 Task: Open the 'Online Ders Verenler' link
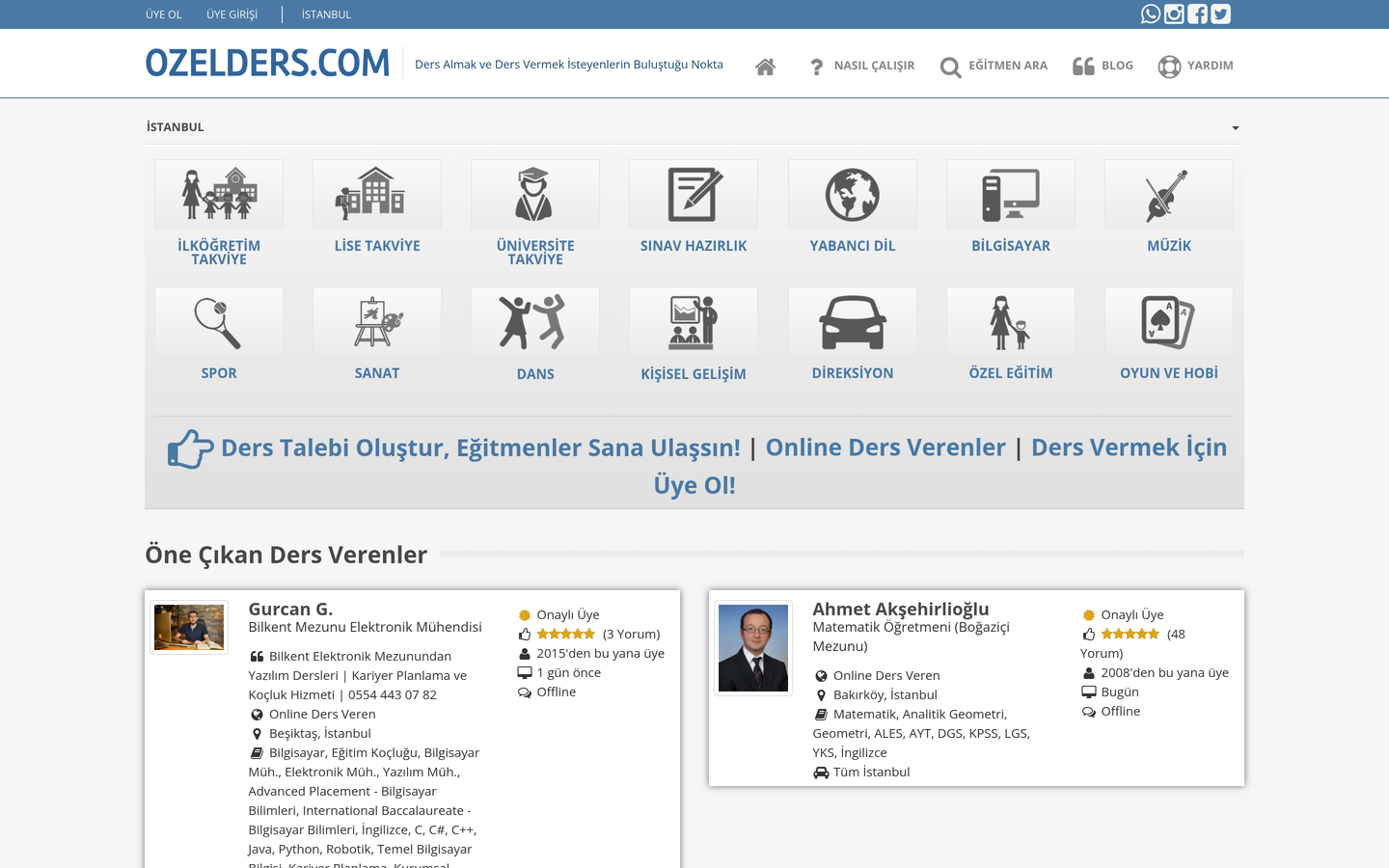click(x=885, y=448)
